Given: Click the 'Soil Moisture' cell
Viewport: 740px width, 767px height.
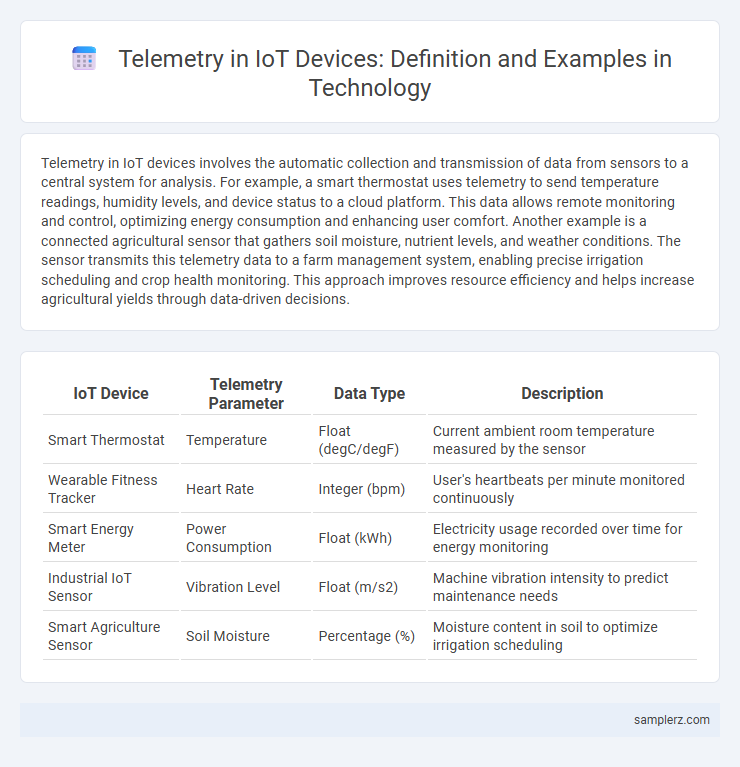Looking at the screenshot, I should coord(246,635).
